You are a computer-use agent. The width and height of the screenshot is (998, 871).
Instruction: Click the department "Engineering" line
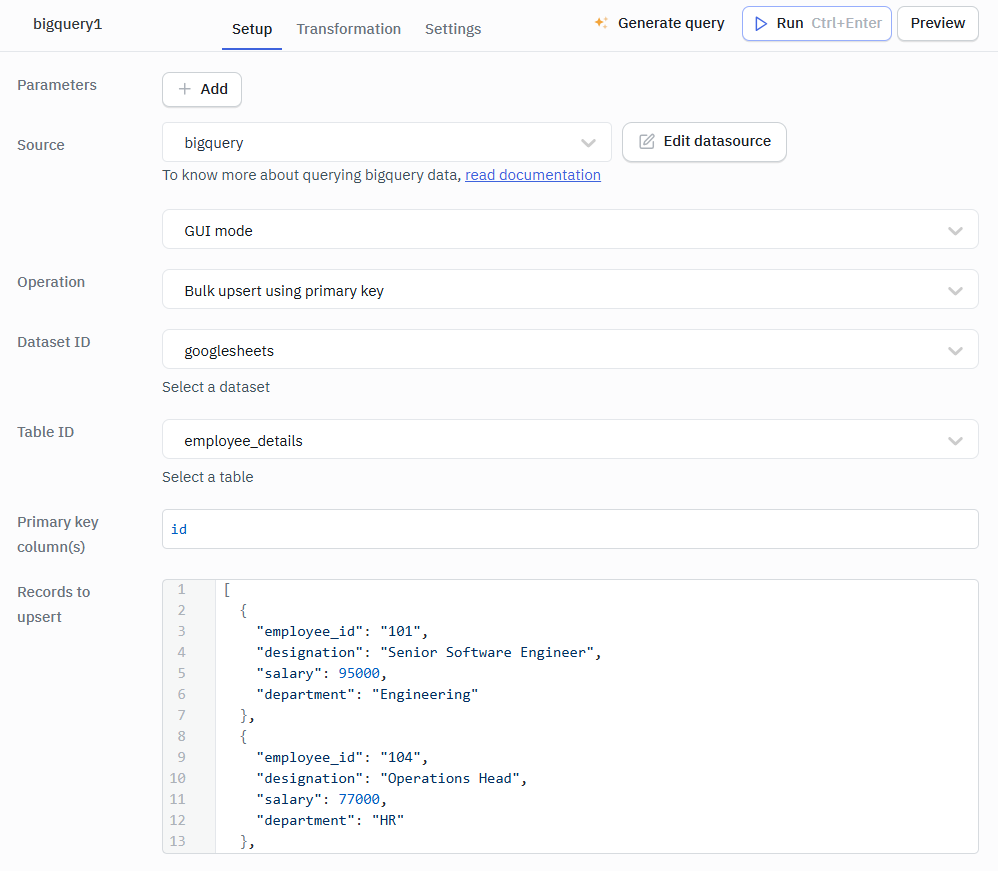click(367, 694)
